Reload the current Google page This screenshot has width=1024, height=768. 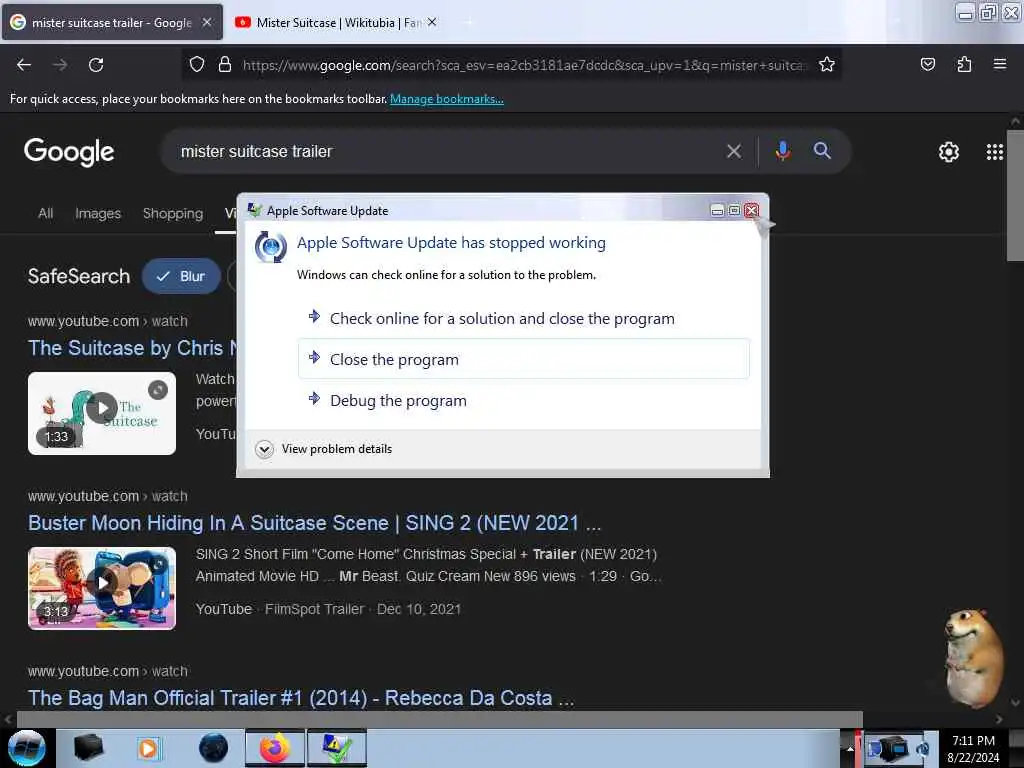[96, 65]
